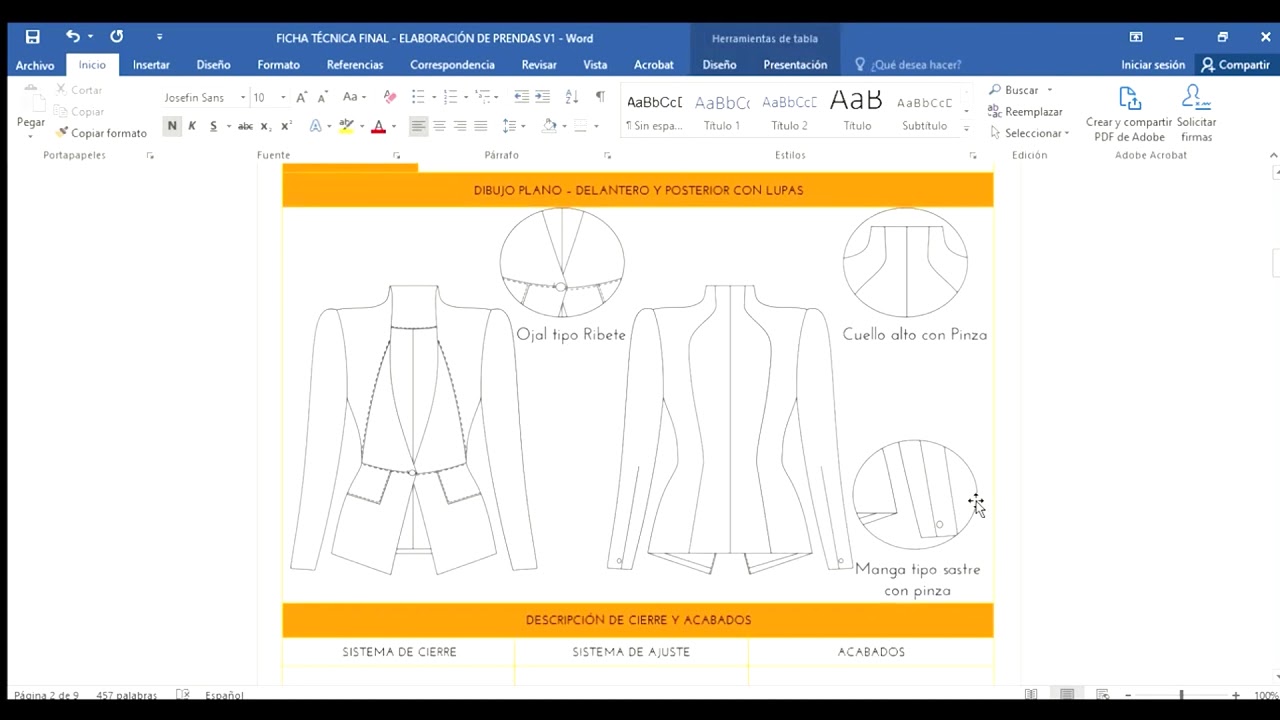Open the font size dropdown
This screenshot has width=1280, height=720.
(x=283, y=98)
